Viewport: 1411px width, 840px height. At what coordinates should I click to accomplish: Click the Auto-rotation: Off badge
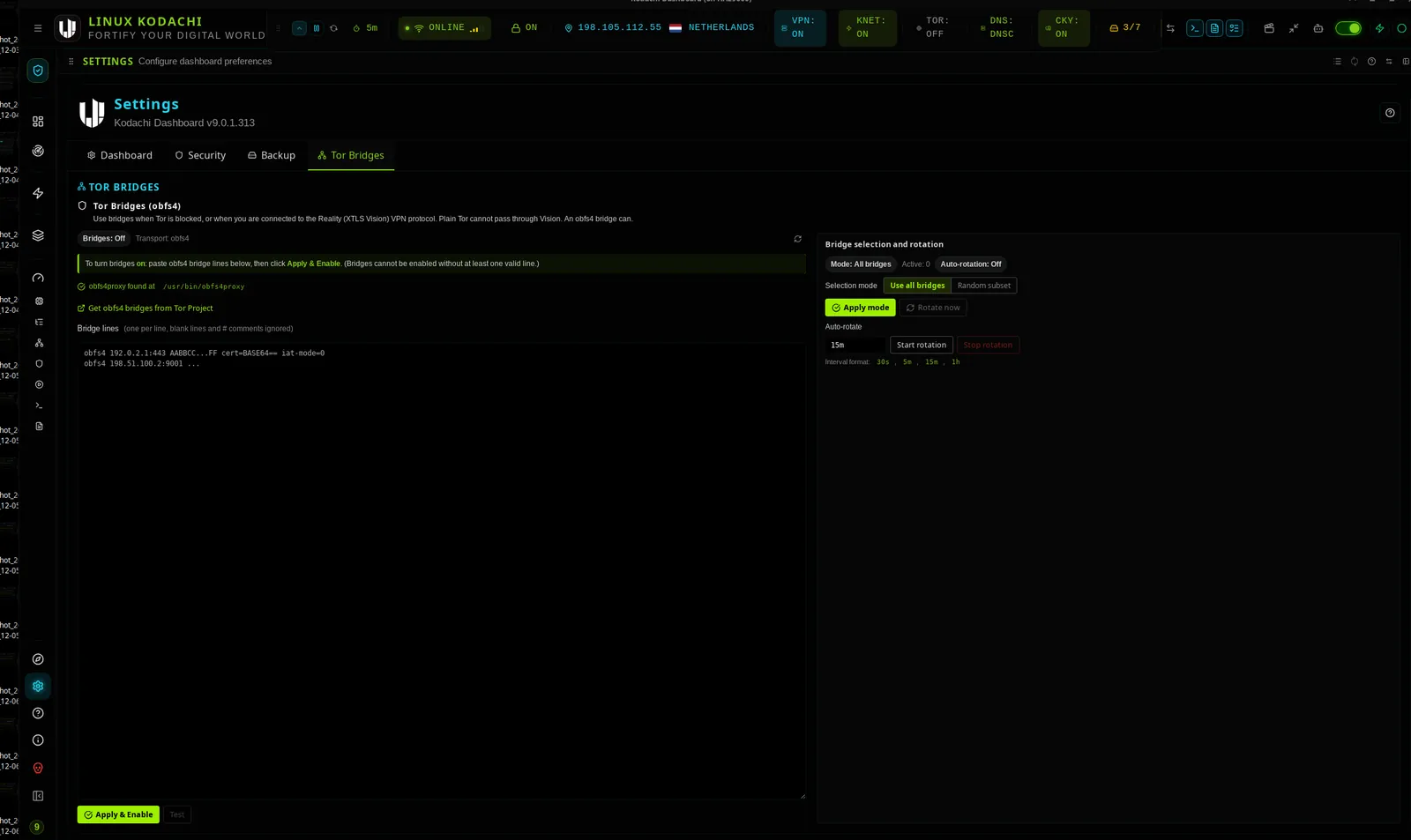coord(971,264)
